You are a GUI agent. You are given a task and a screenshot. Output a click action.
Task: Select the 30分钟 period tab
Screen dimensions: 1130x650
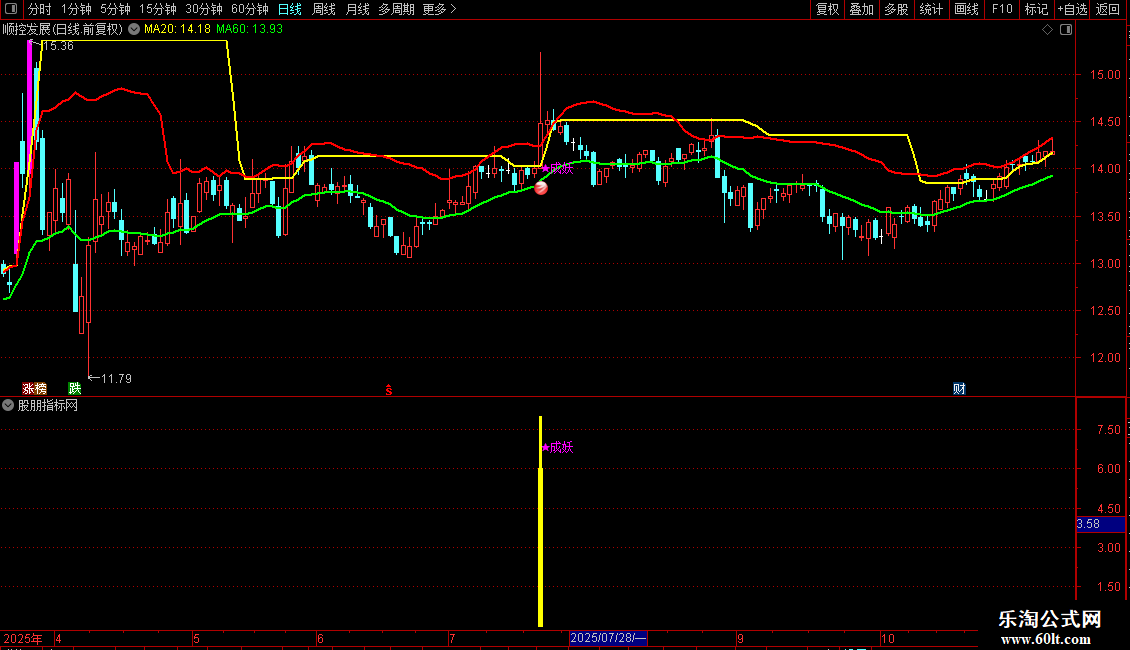204,9
